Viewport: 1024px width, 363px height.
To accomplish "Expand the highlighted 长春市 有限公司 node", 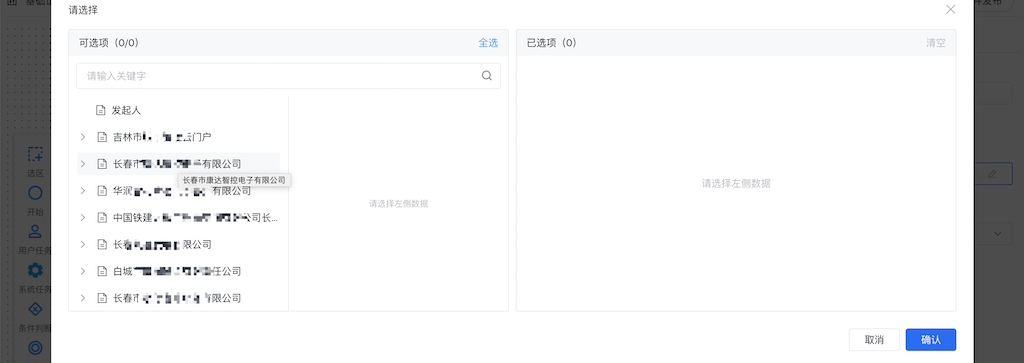I will (x=83, y=164).
